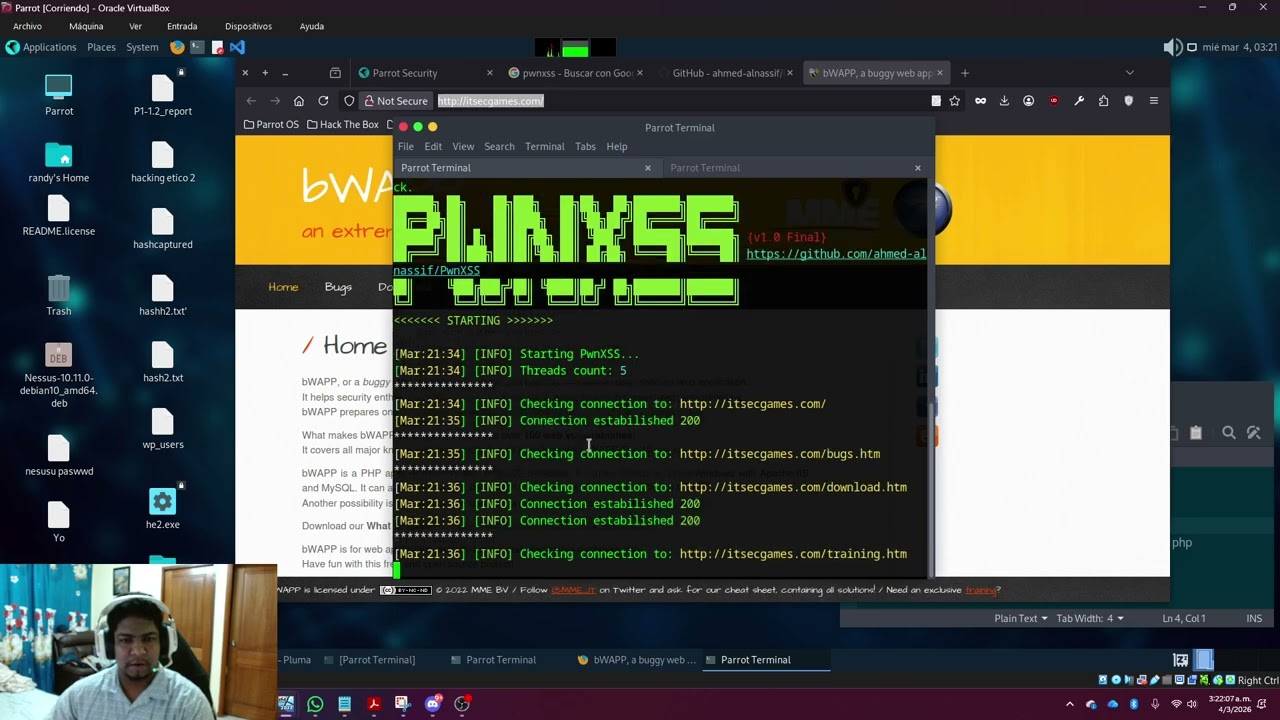This screenshot has height=720, width=1280.
Task: Click the training link in the bWAPP footer
Action: click(980, 590)
